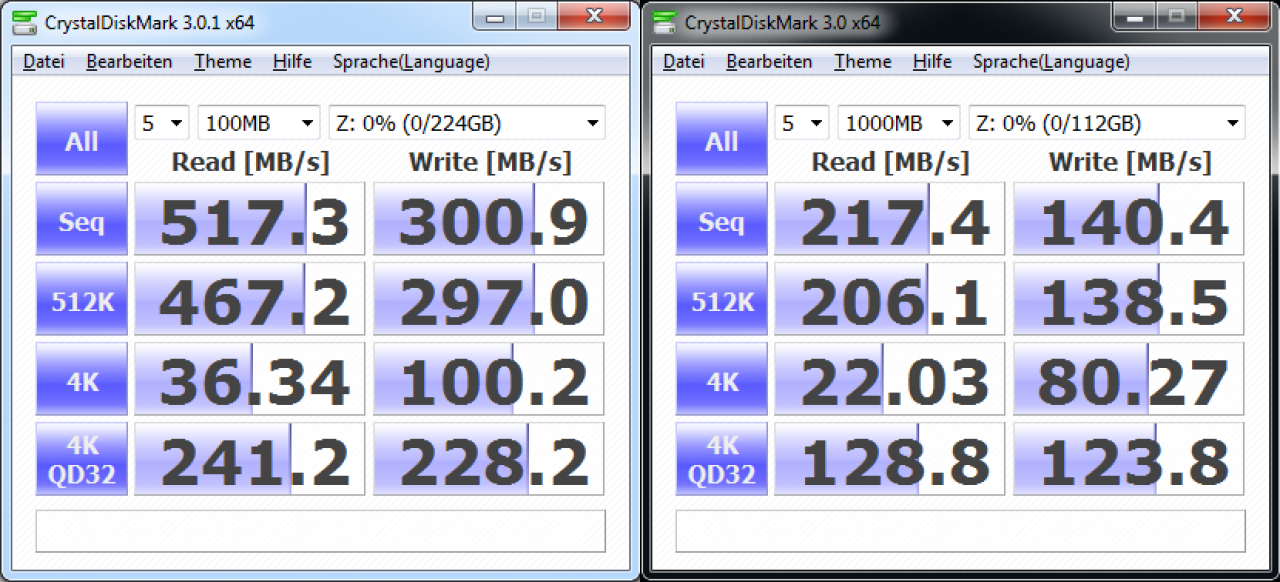The image size is (1280, 582).
Task: Open Hilfe menu in the 3.0.1 window
Action: coord(292,62)
